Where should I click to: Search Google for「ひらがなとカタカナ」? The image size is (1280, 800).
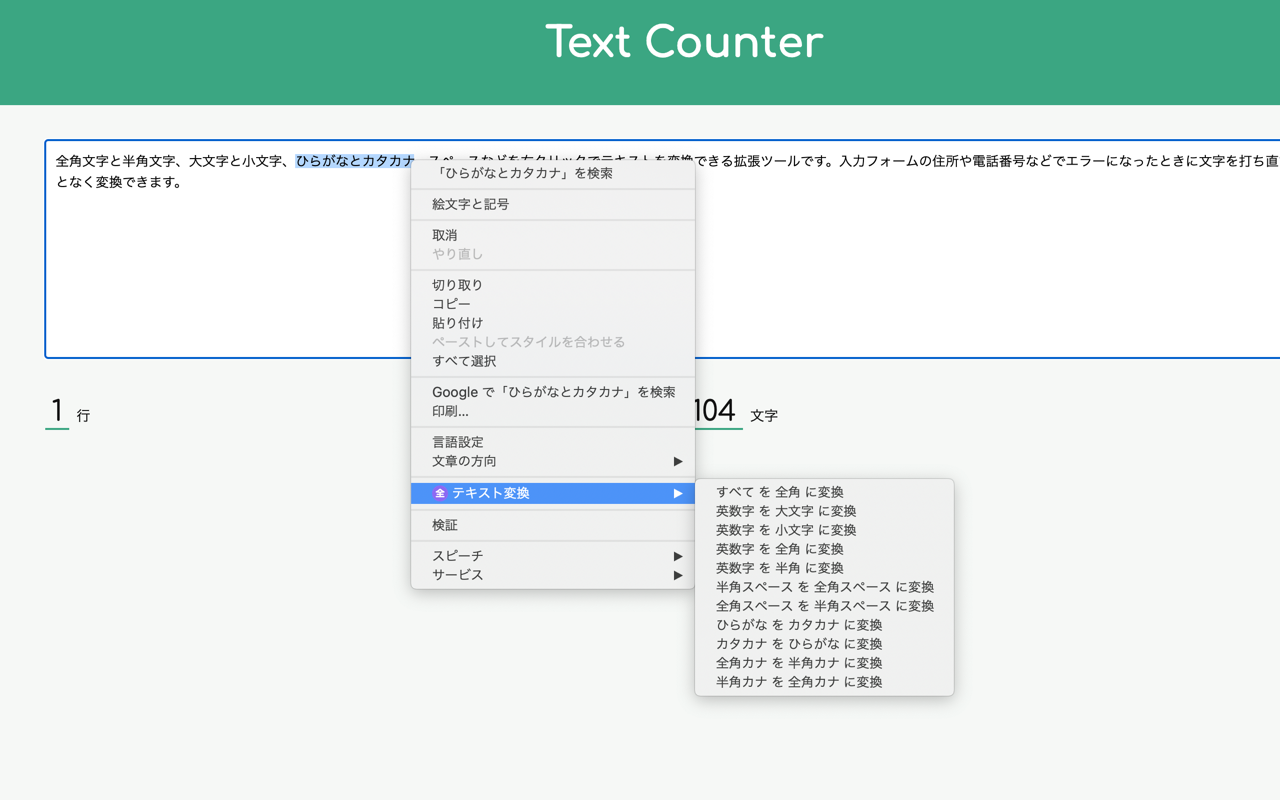(553, 392)
